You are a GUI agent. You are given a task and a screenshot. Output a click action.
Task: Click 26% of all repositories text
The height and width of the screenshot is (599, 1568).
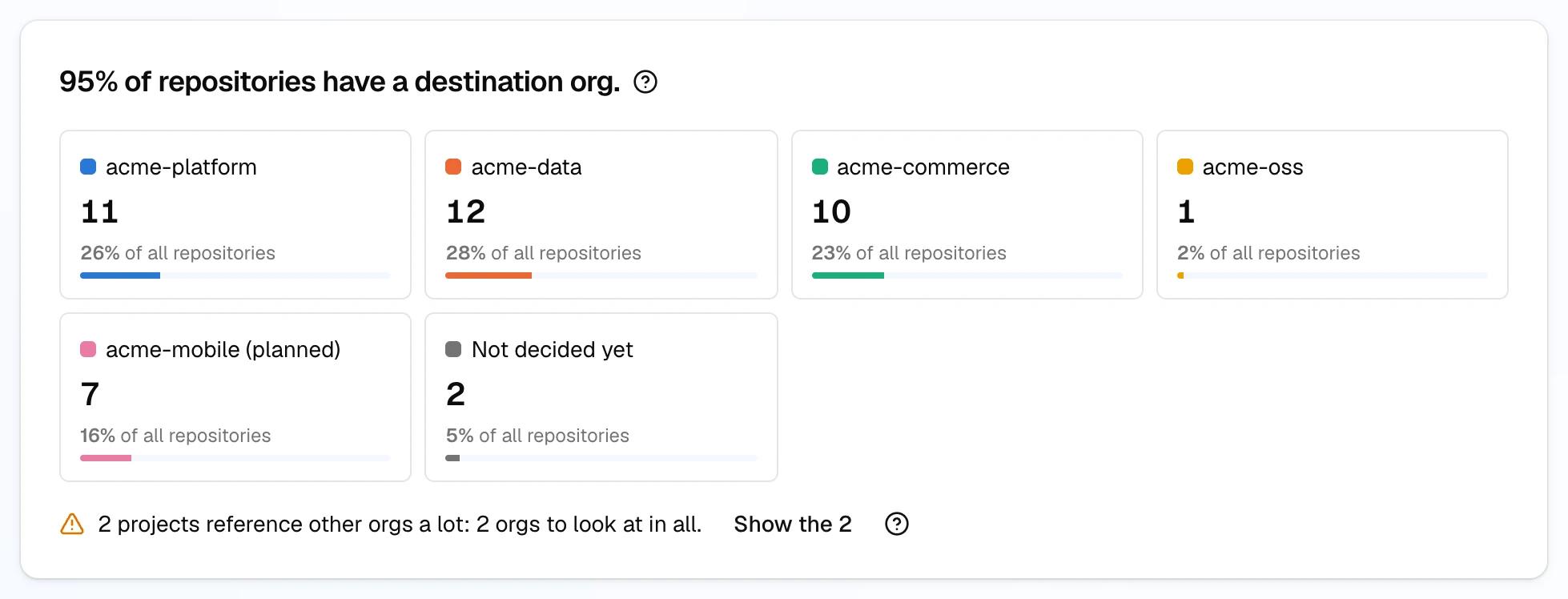coord(178,253)
